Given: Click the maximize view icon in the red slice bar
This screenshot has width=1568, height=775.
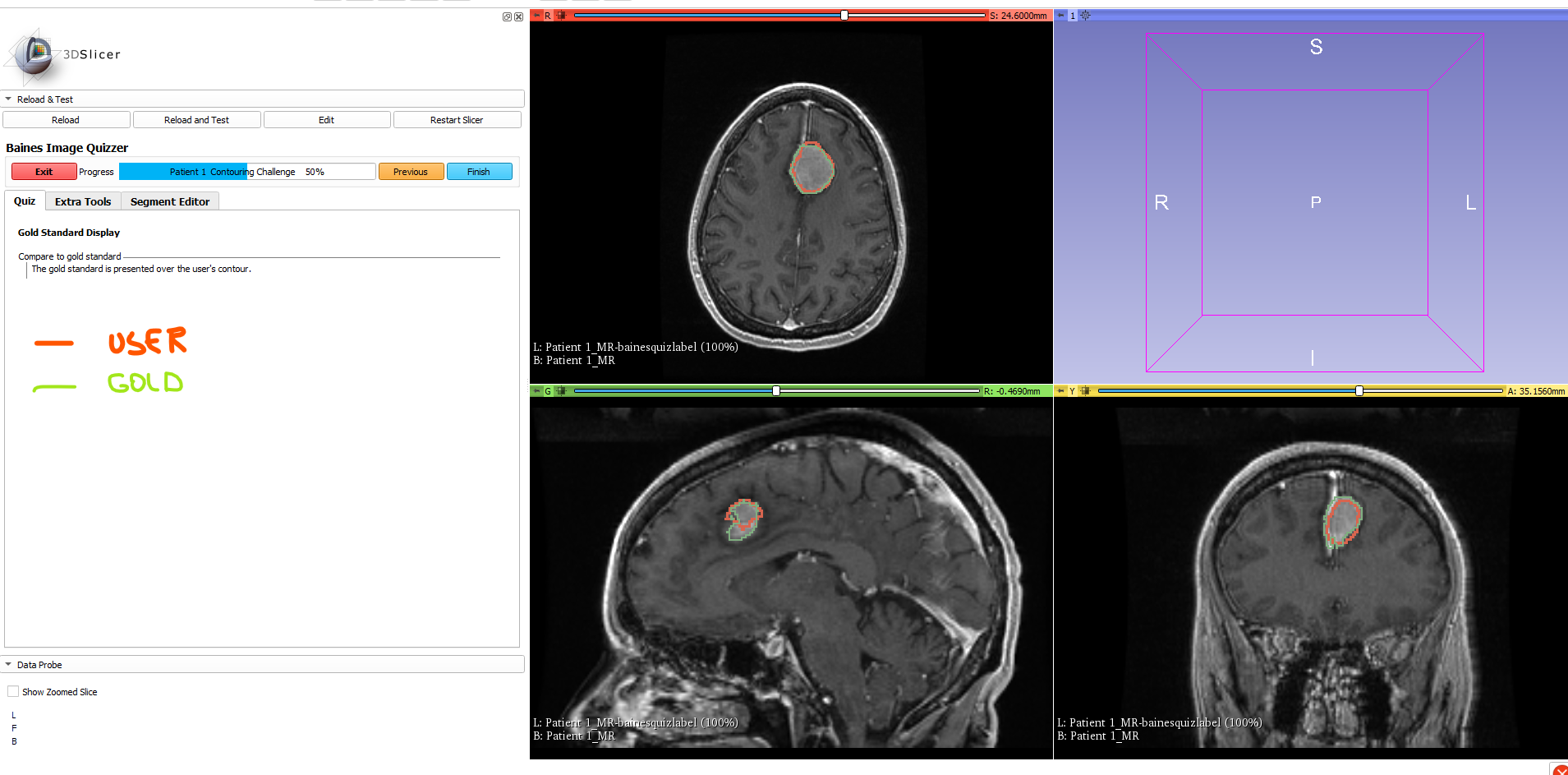Looking at the screenshot, I should (x=561, y=16).
